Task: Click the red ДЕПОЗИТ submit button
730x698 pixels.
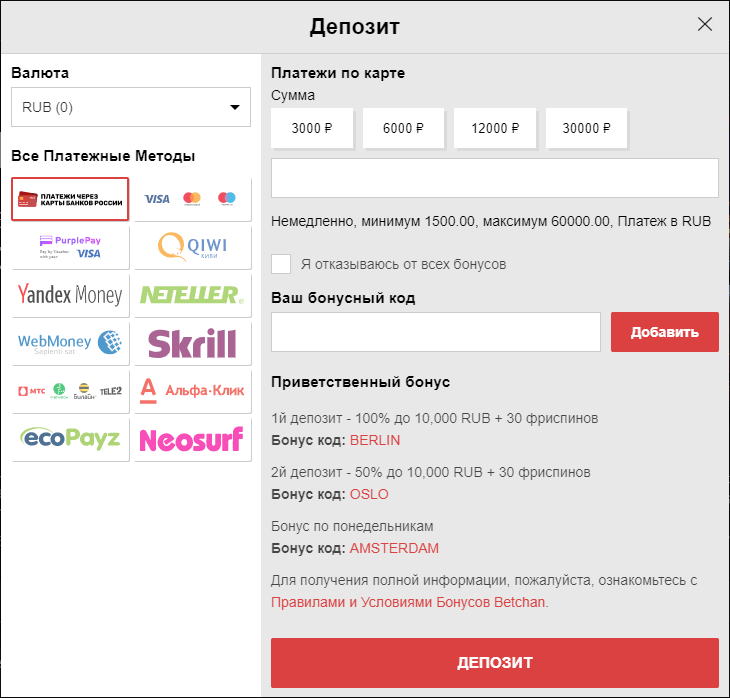Action: 495,662
